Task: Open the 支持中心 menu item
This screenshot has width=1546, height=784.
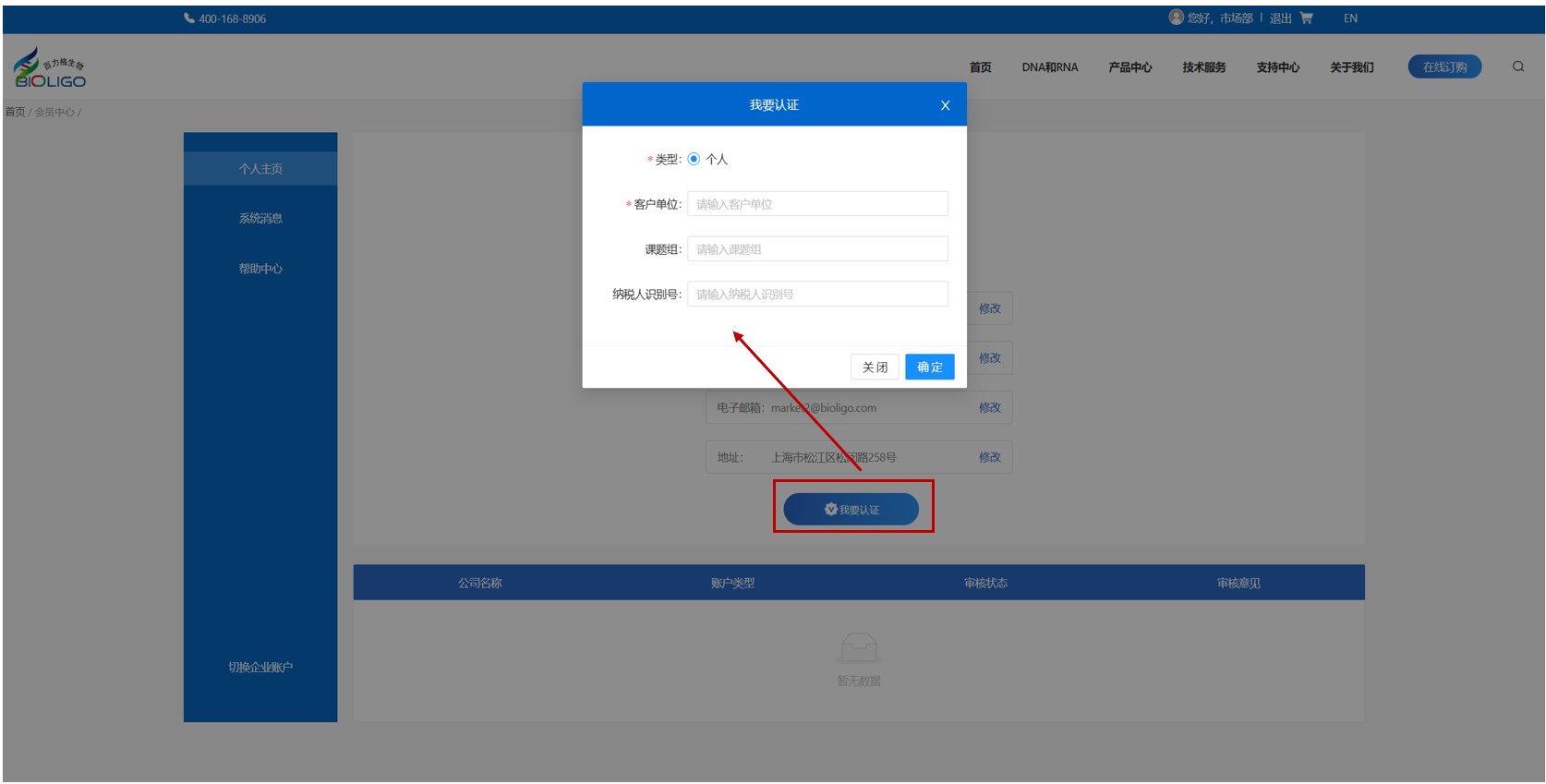Action: point(1278,67)
